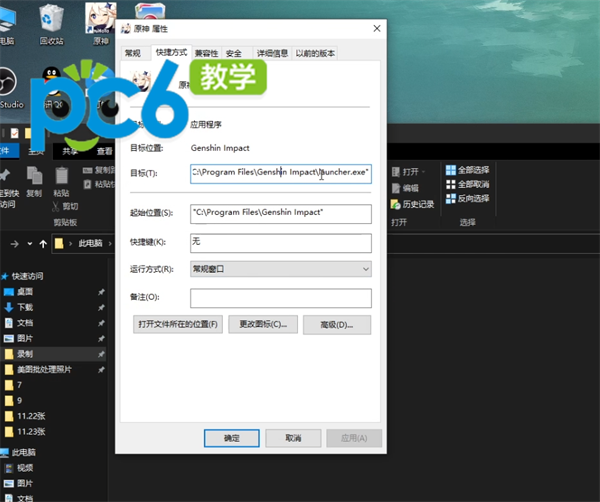Switch to the 兼容性 tab
This screenshot has height=502, width=600.
point(206,53)
